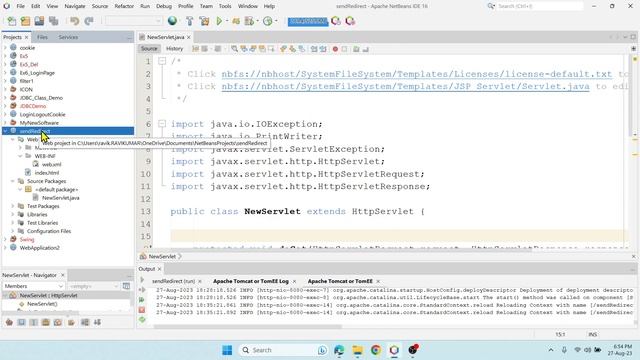Viewport: 640px width, 360px height.
Task: Toggle Show Fields filter in Navigator
Action: (x=21, y=322)
